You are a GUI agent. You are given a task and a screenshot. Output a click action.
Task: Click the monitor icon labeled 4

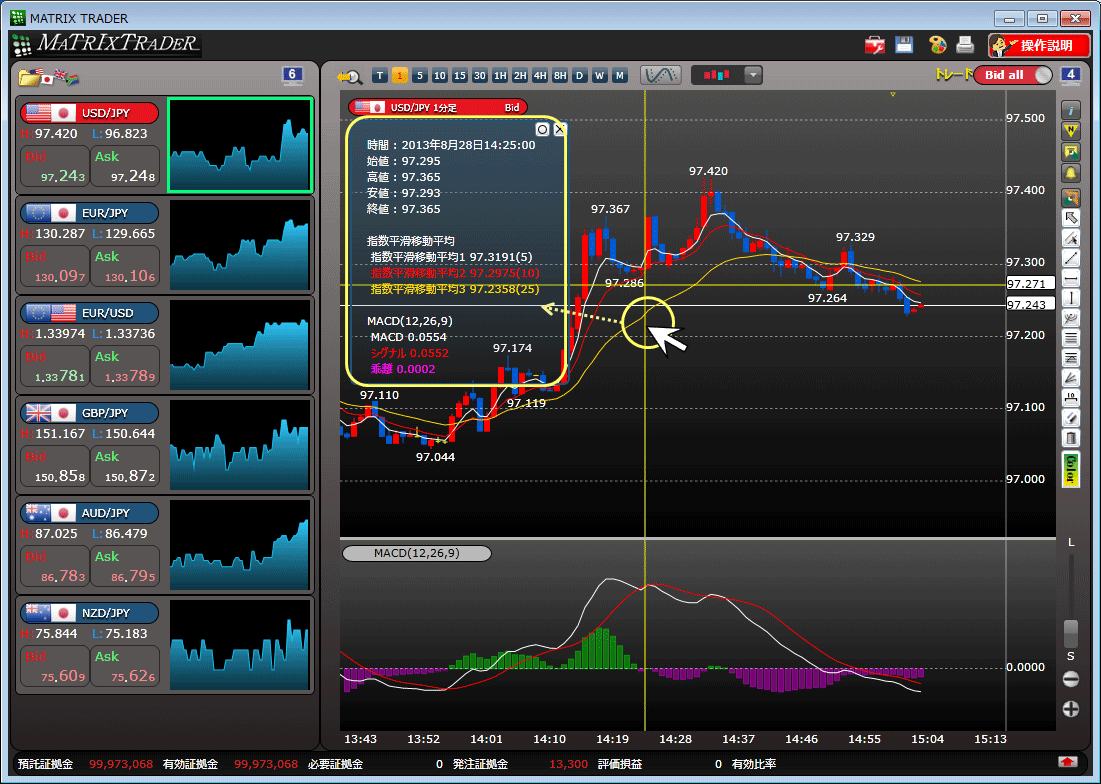pyautogui.click(x=1070, y=75)
